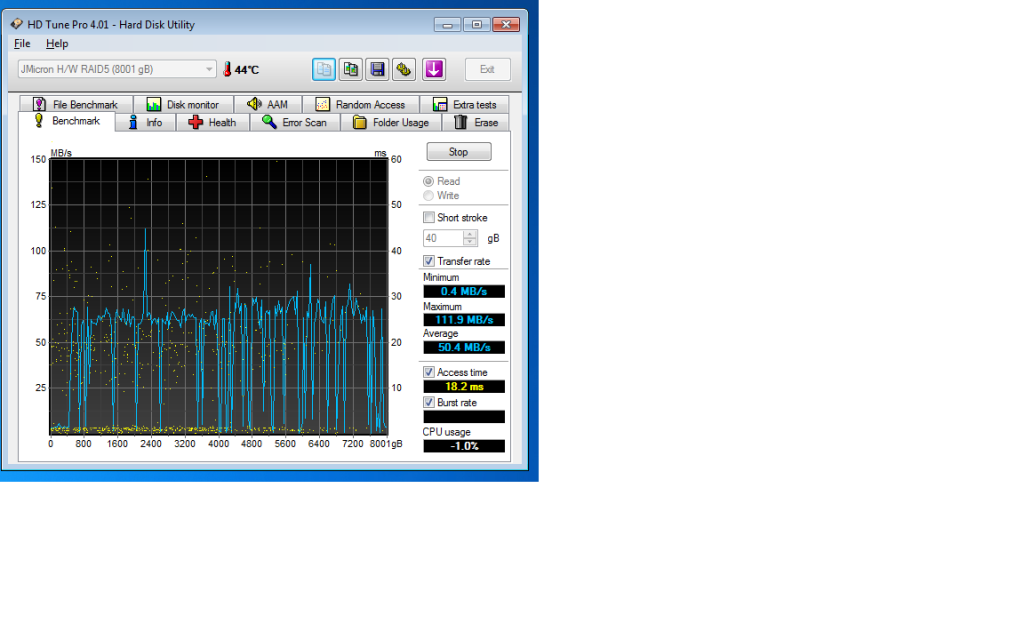Click the Maximum 111.9 MB/s value
This screenshot has width=1024, height=640.
464,319
